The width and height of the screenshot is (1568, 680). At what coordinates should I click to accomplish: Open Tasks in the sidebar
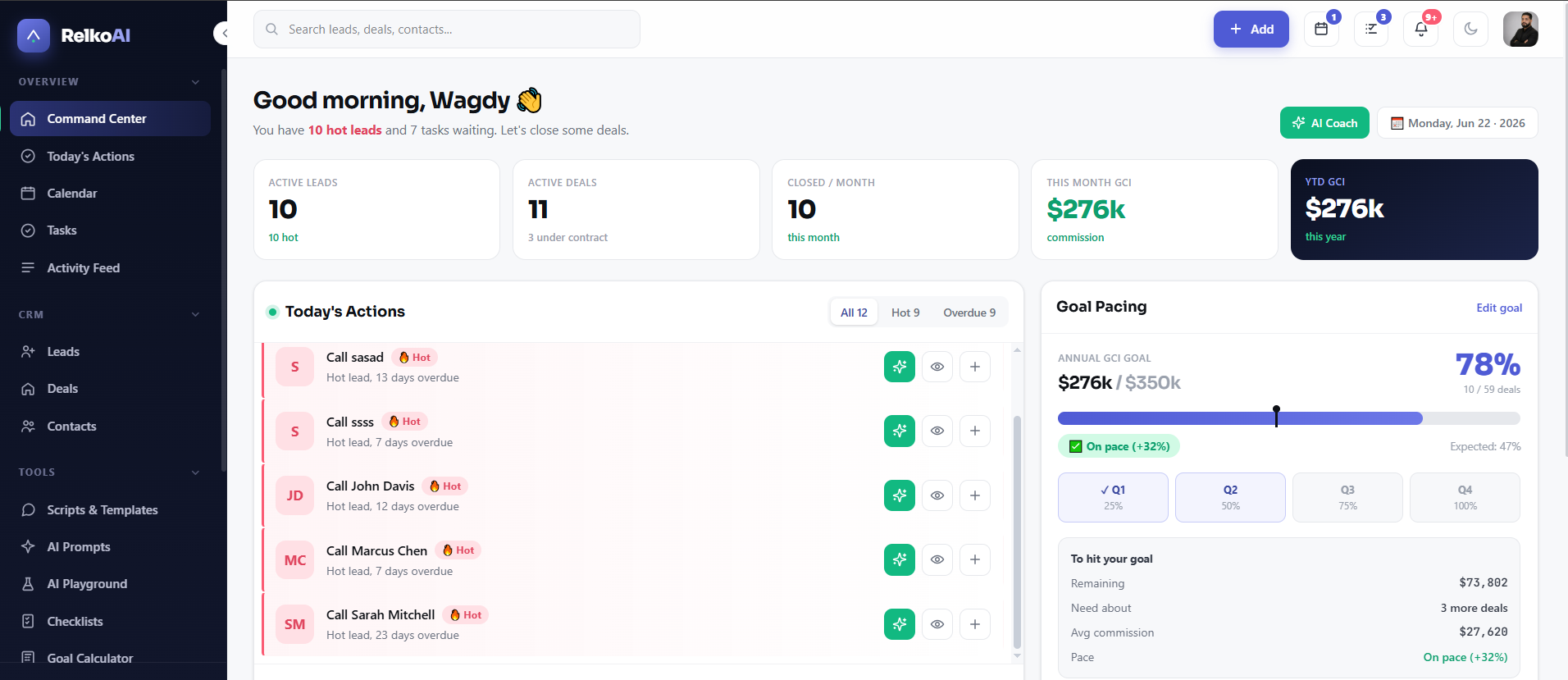[110, 230]
